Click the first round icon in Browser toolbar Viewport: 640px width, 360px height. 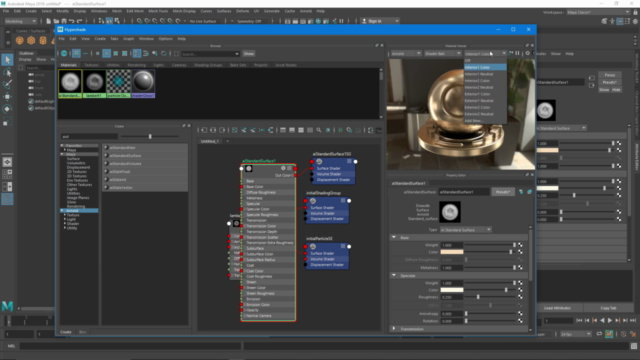[x=64, y=53]
